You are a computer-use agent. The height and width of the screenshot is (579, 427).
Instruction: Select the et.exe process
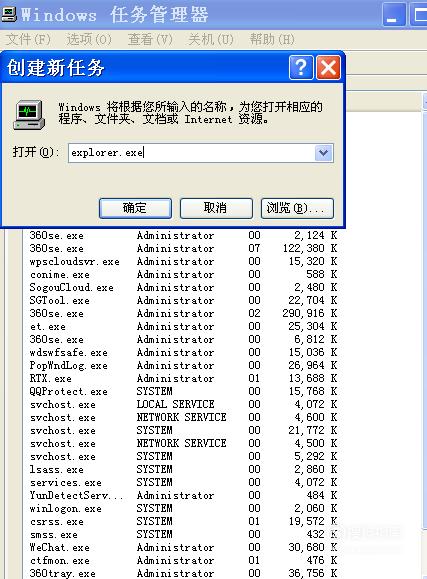pos(183,327)
